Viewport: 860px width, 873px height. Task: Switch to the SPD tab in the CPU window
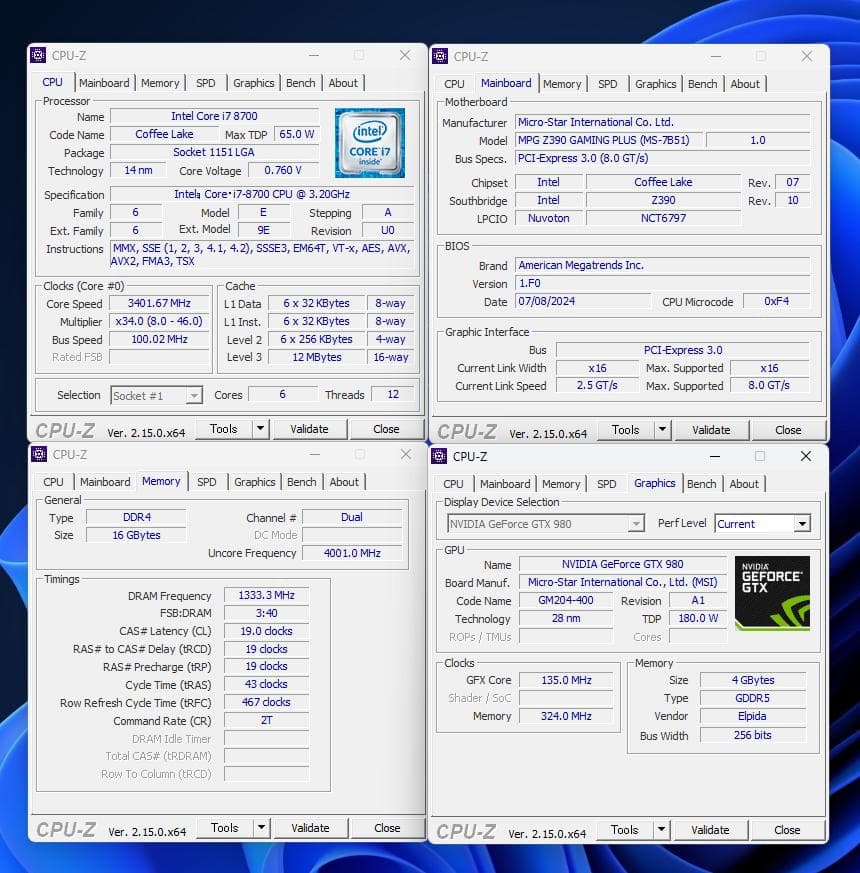pos(205,83)
